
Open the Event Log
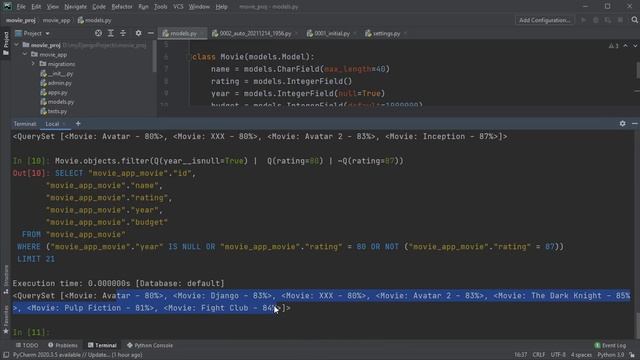click(x=610, y=345)
